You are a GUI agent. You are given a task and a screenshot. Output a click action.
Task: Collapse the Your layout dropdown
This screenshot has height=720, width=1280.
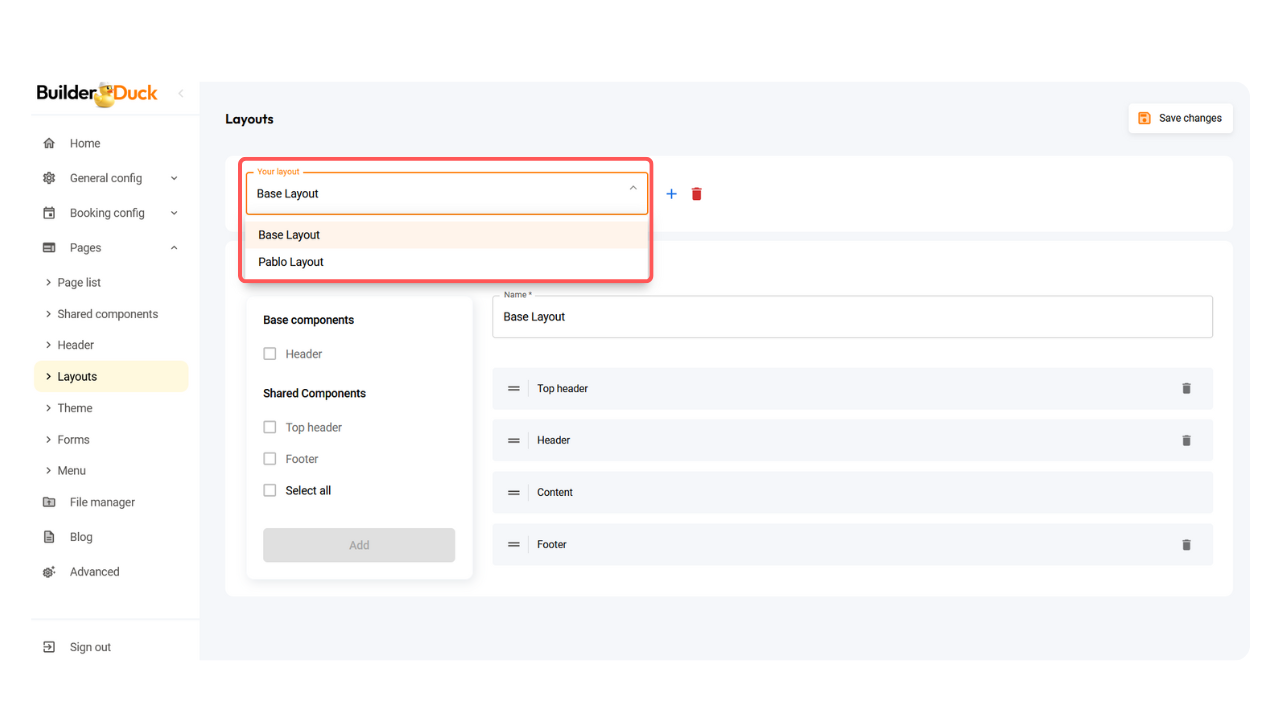click(x=632, y=188)
